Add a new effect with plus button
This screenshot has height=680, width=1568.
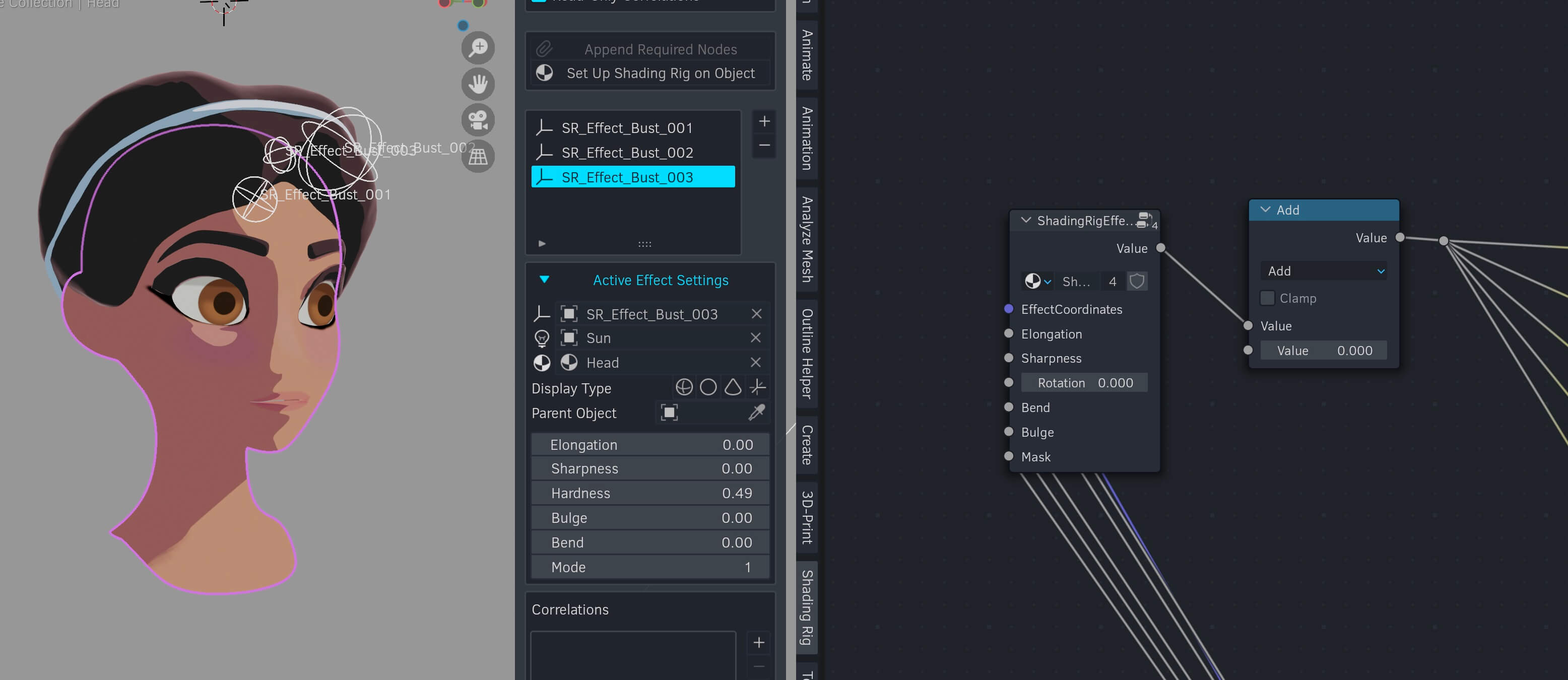(764, 121)
